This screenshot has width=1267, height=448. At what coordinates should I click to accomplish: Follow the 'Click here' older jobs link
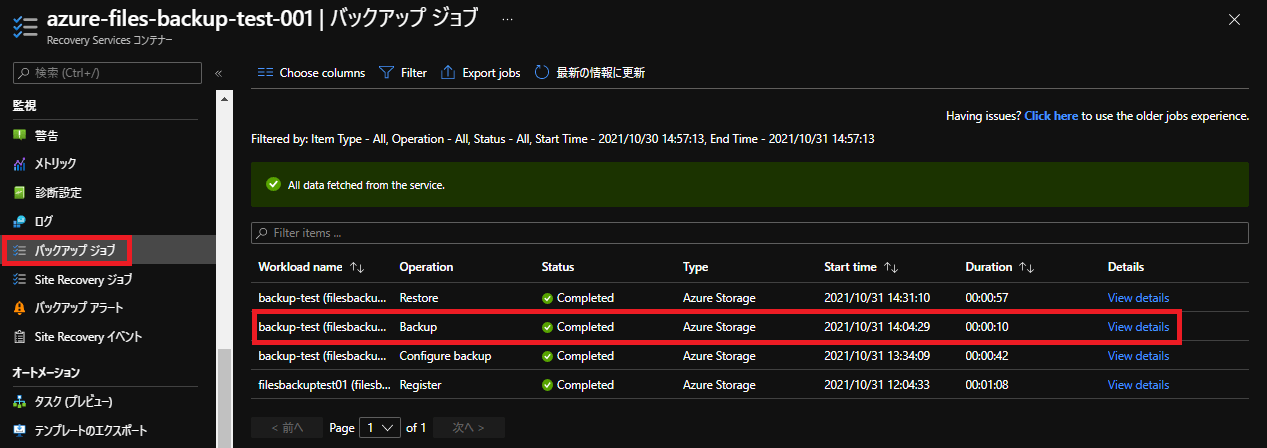1051,116
